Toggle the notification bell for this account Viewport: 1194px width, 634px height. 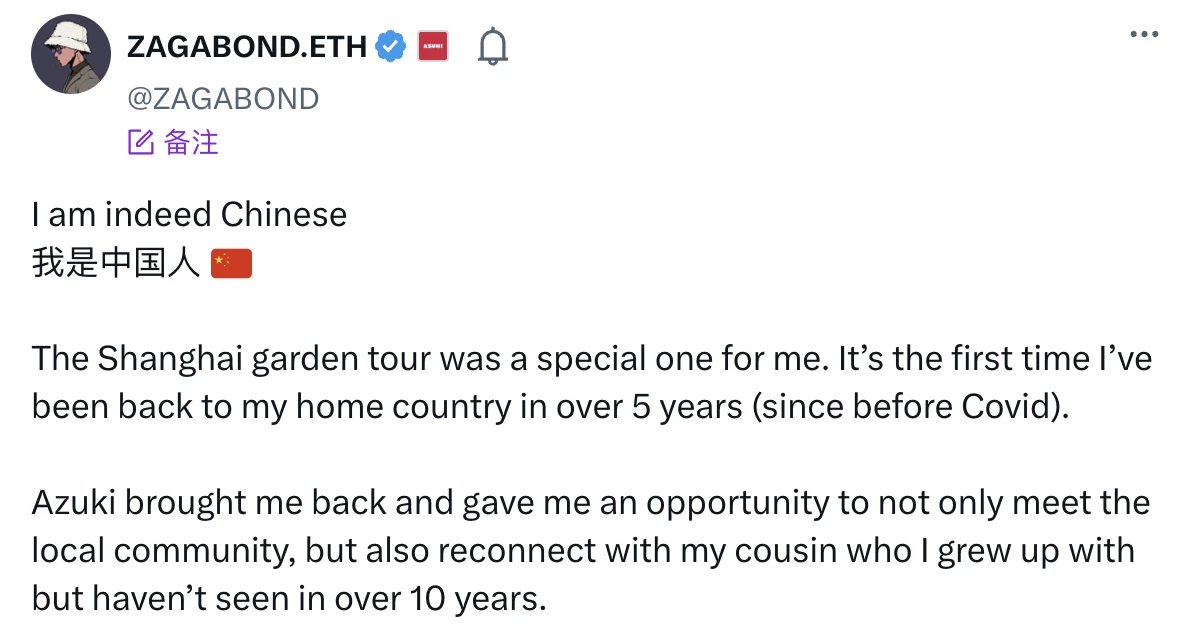[492, 46]
